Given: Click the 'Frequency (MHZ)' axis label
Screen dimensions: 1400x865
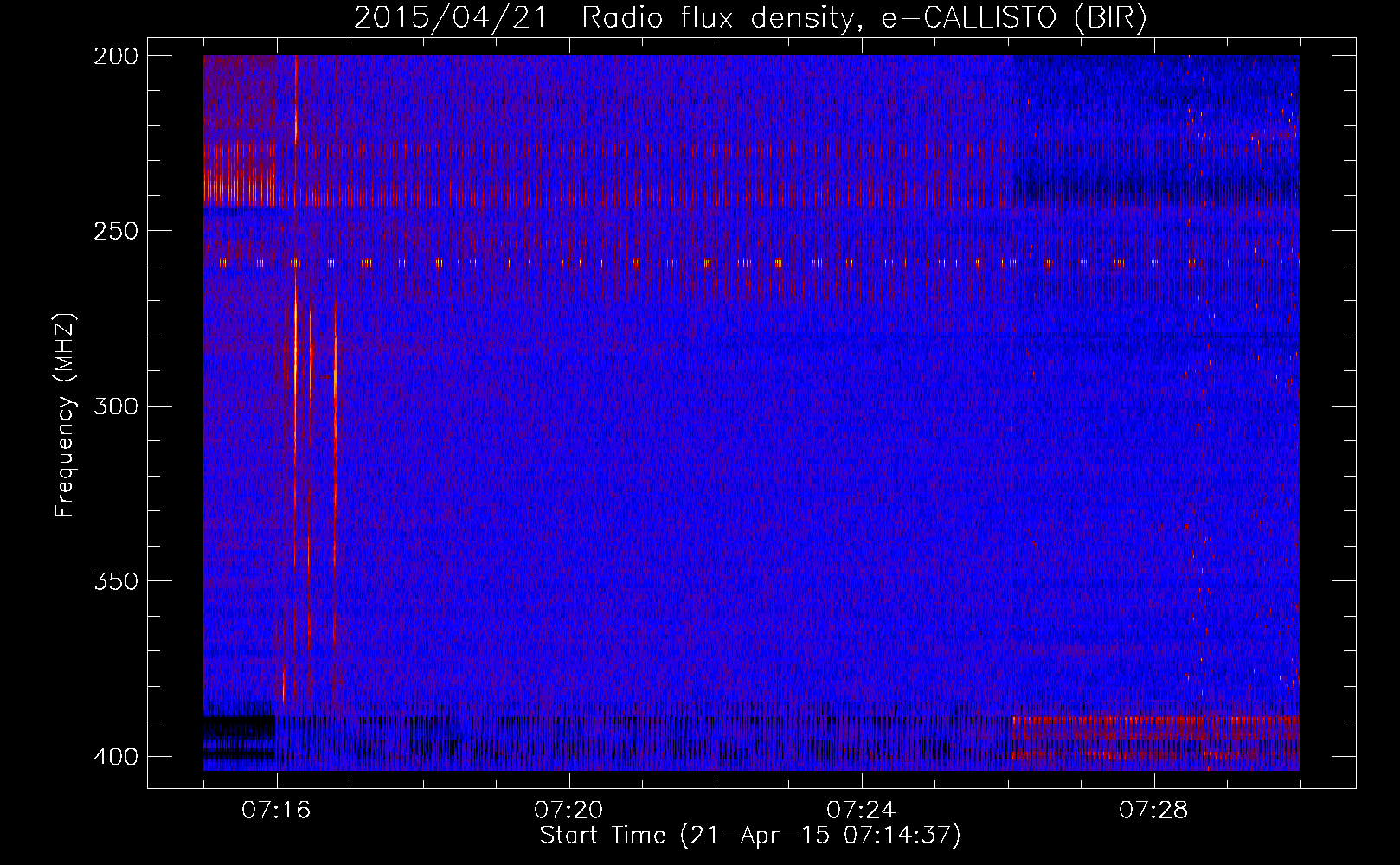Looking at the screenshot, I should click(65, 415).
